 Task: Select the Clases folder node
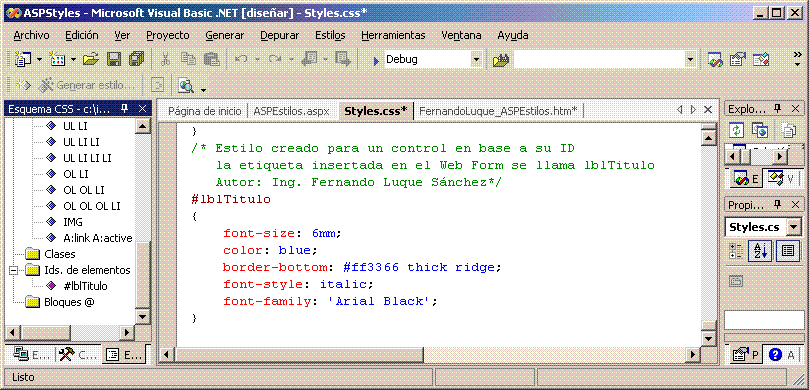(59, 254)
